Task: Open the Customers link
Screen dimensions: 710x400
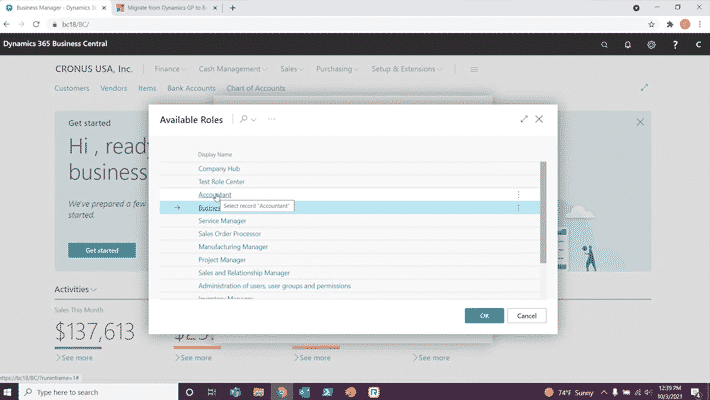Action: point(72,88)
